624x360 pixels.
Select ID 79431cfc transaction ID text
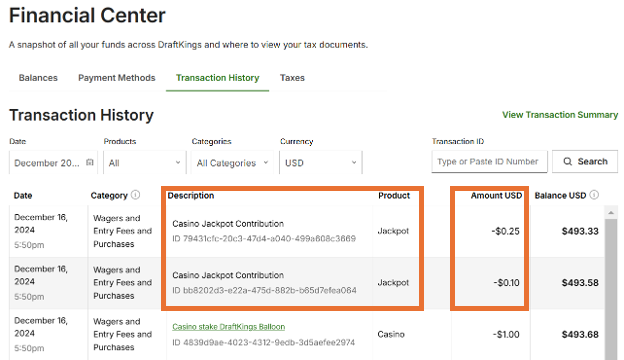tap(264, 239)
